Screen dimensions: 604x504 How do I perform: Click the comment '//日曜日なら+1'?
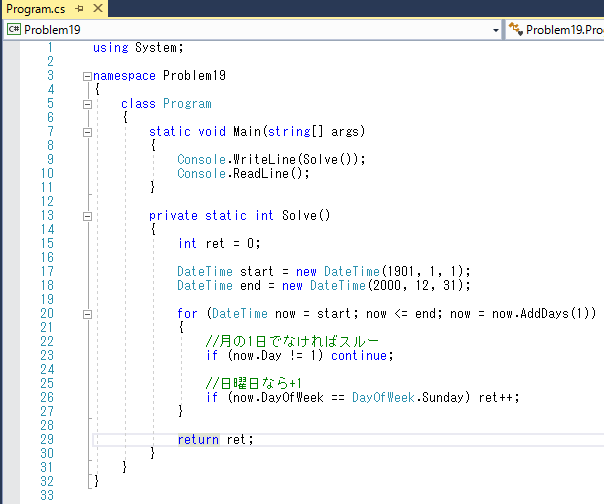click(254, 383)
